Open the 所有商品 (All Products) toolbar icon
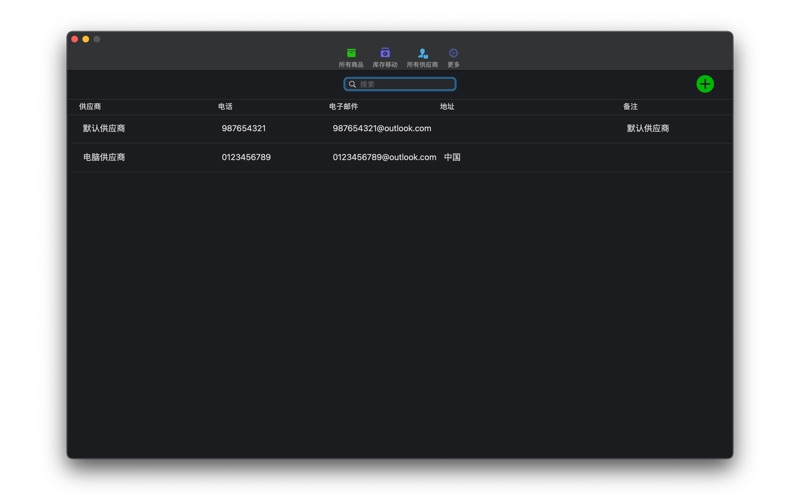The height and width of the screenshot is (500, 800). (351, 56)
